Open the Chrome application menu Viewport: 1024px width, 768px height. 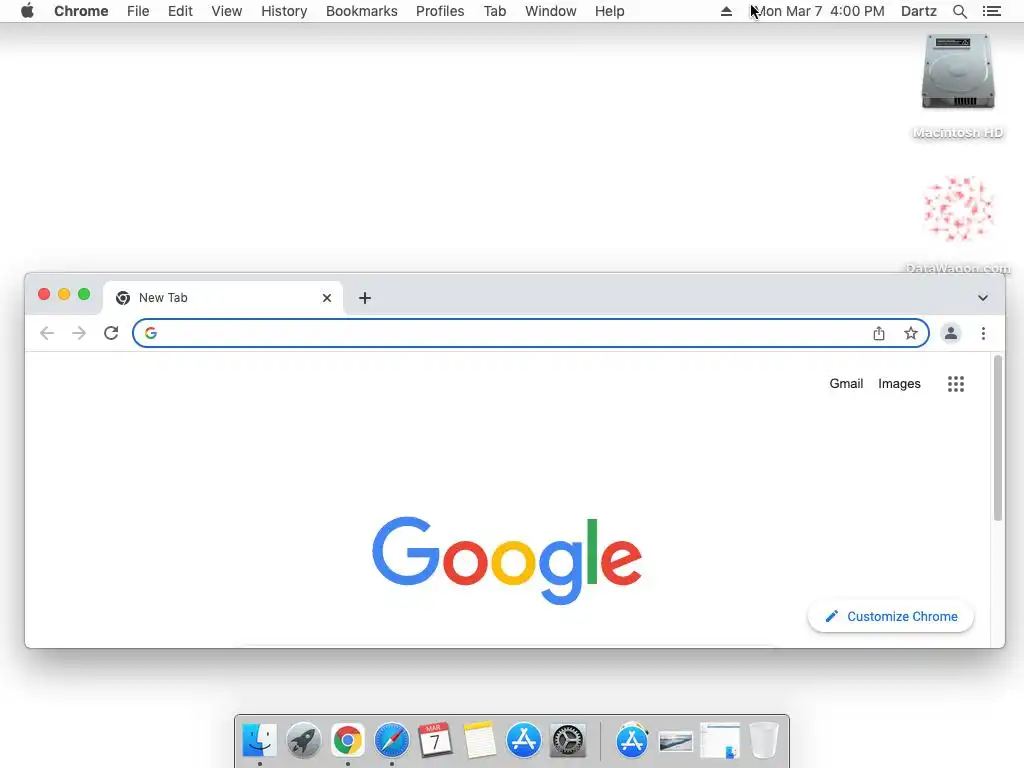click(81, 11)
